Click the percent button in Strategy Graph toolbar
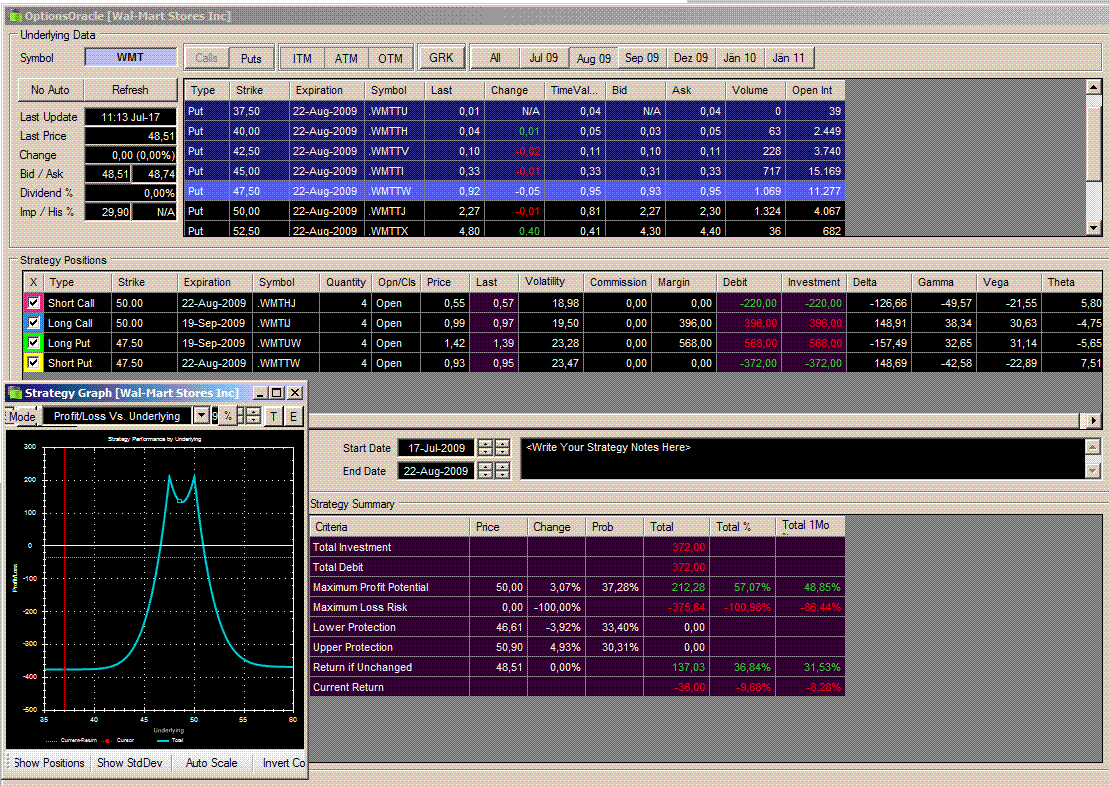This screenshot has width=1109, height=786. tap(228, 416)
